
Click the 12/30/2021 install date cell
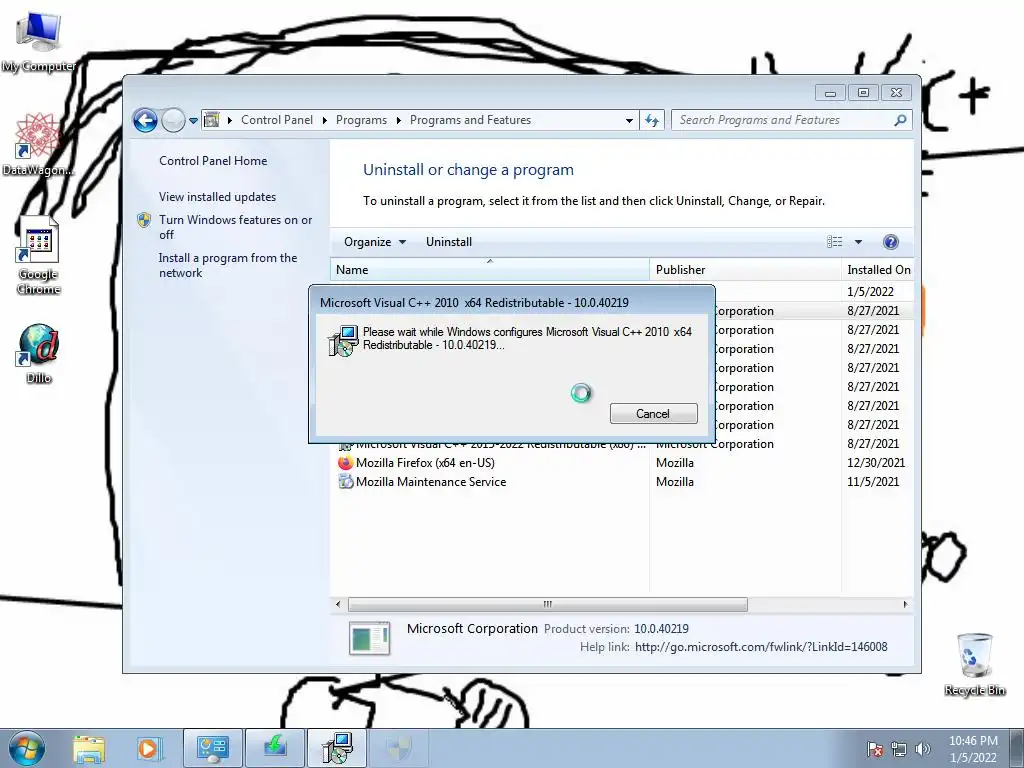(876, 462)
